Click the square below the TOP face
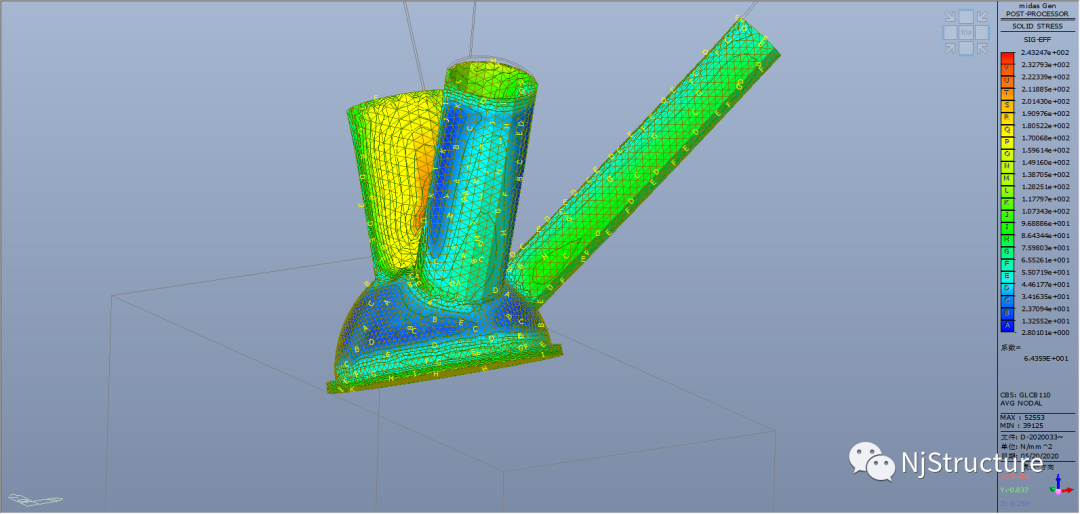The width and height of the screenshot is (1080, 514). click(966, 48)
